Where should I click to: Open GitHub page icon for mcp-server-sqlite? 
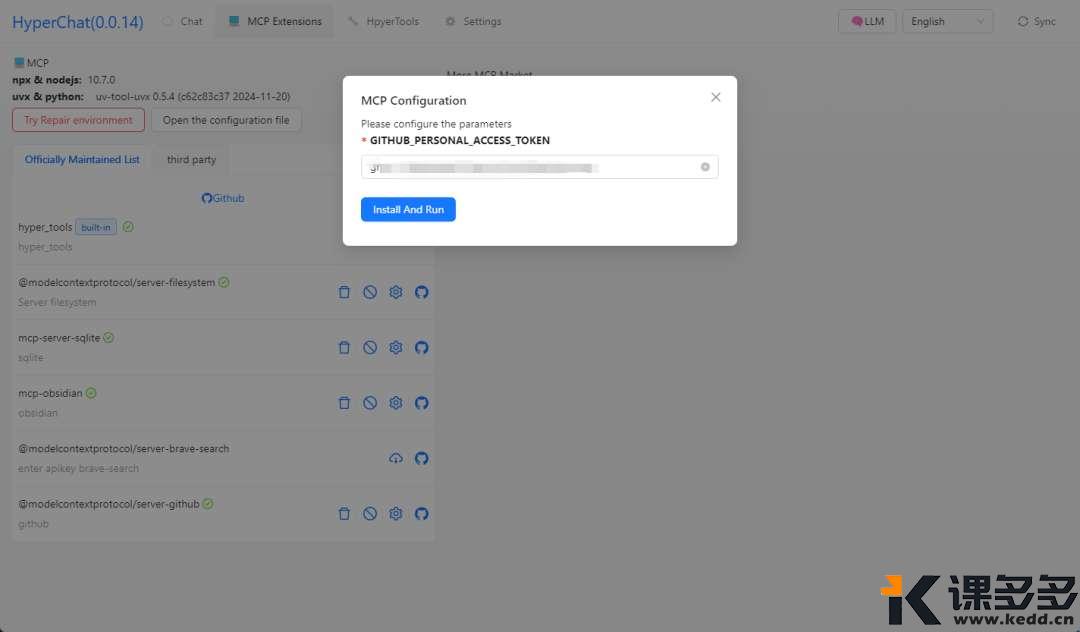point(422,348)
